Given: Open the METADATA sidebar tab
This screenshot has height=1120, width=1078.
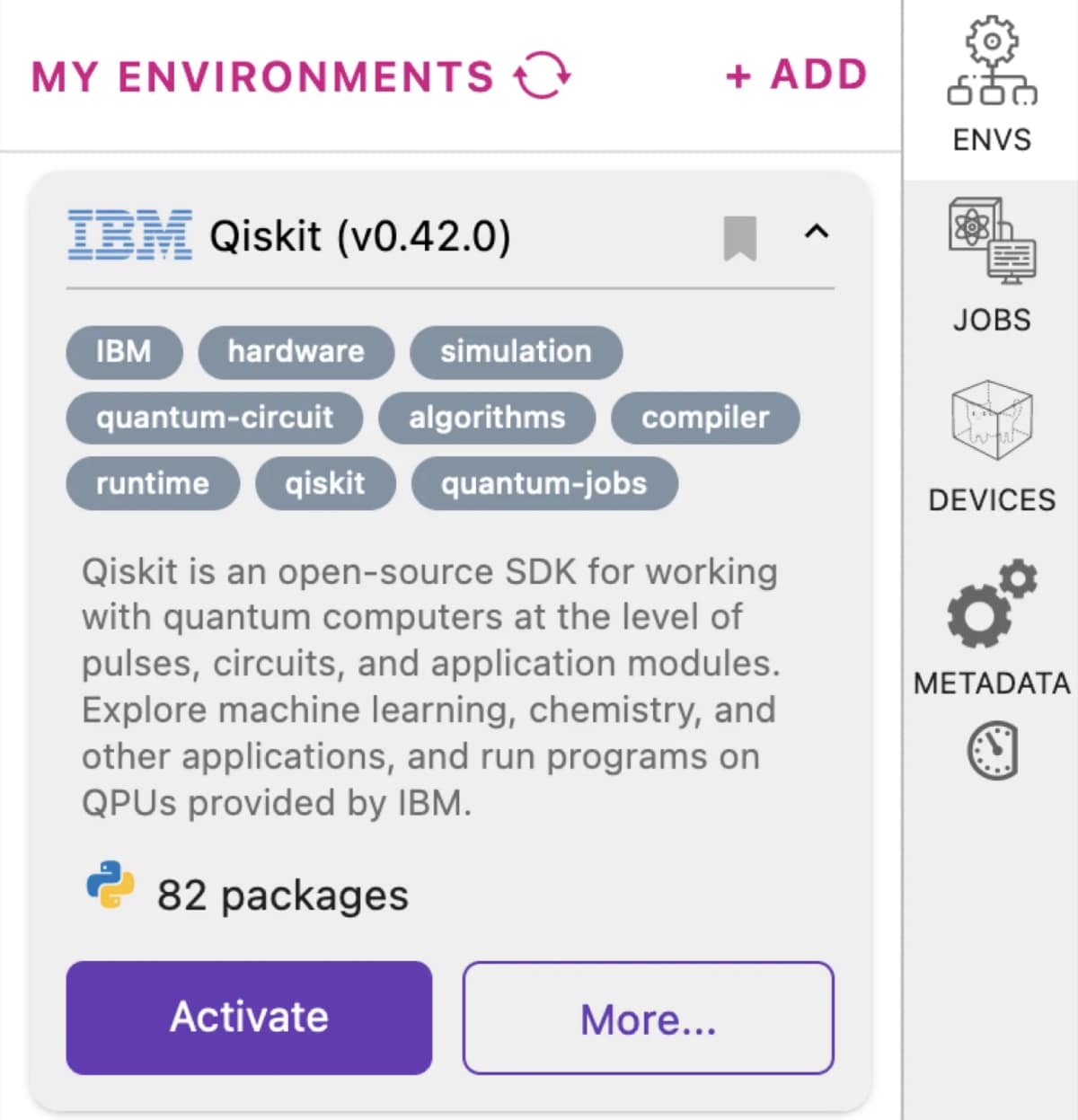Looking at the screenshot, I should [x=992, y=628].
